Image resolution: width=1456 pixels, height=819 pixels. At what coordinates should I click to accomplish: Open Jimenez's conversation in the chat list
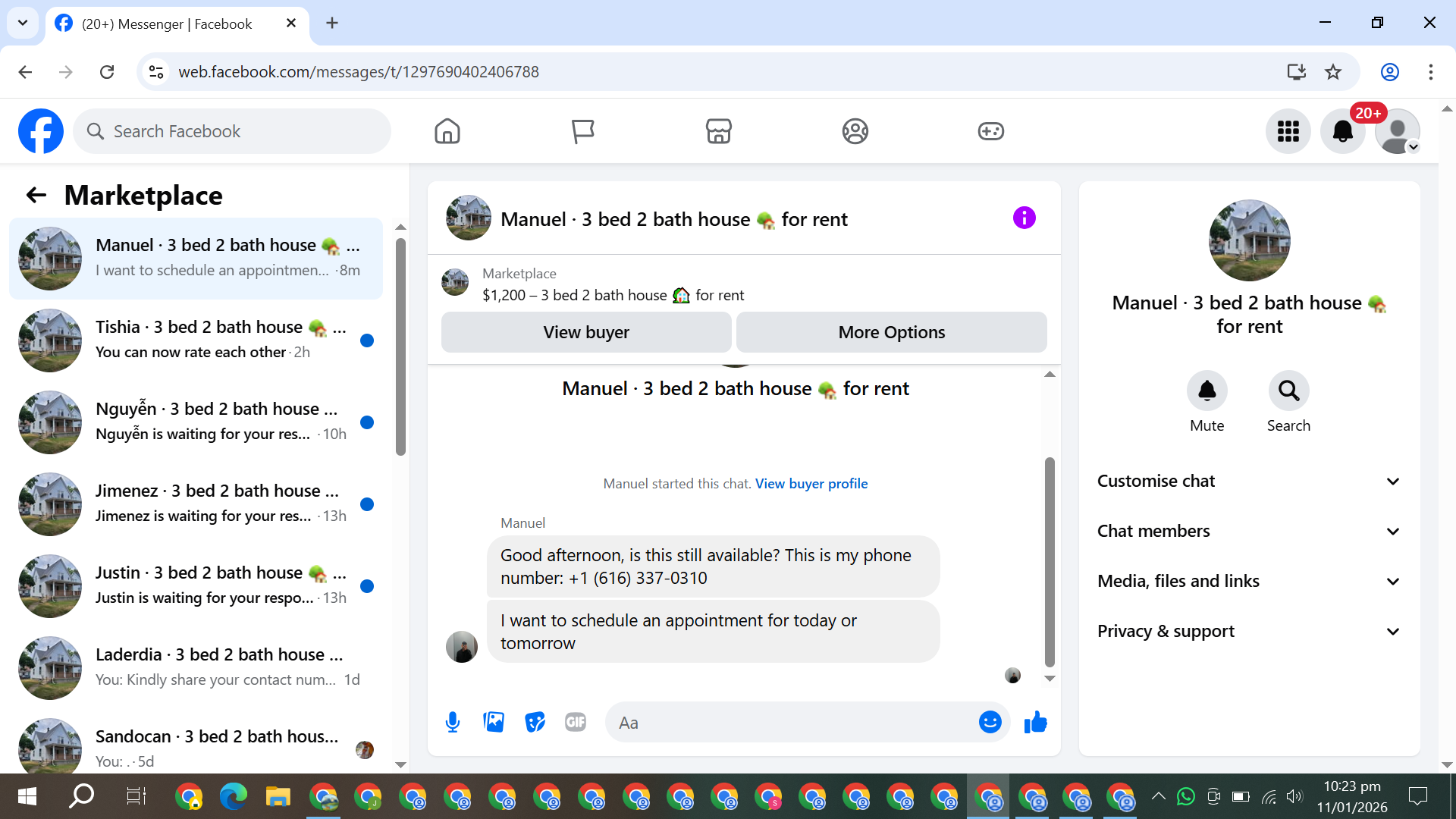coord(196,504)
